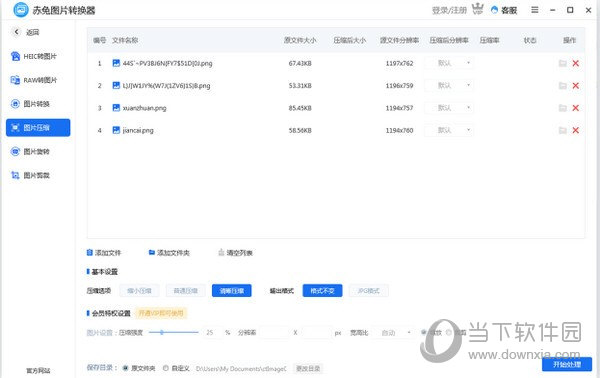This screenshot has height=378, width=600.
Task: Click the resolution value 1194x757
Action: (399, 108)
